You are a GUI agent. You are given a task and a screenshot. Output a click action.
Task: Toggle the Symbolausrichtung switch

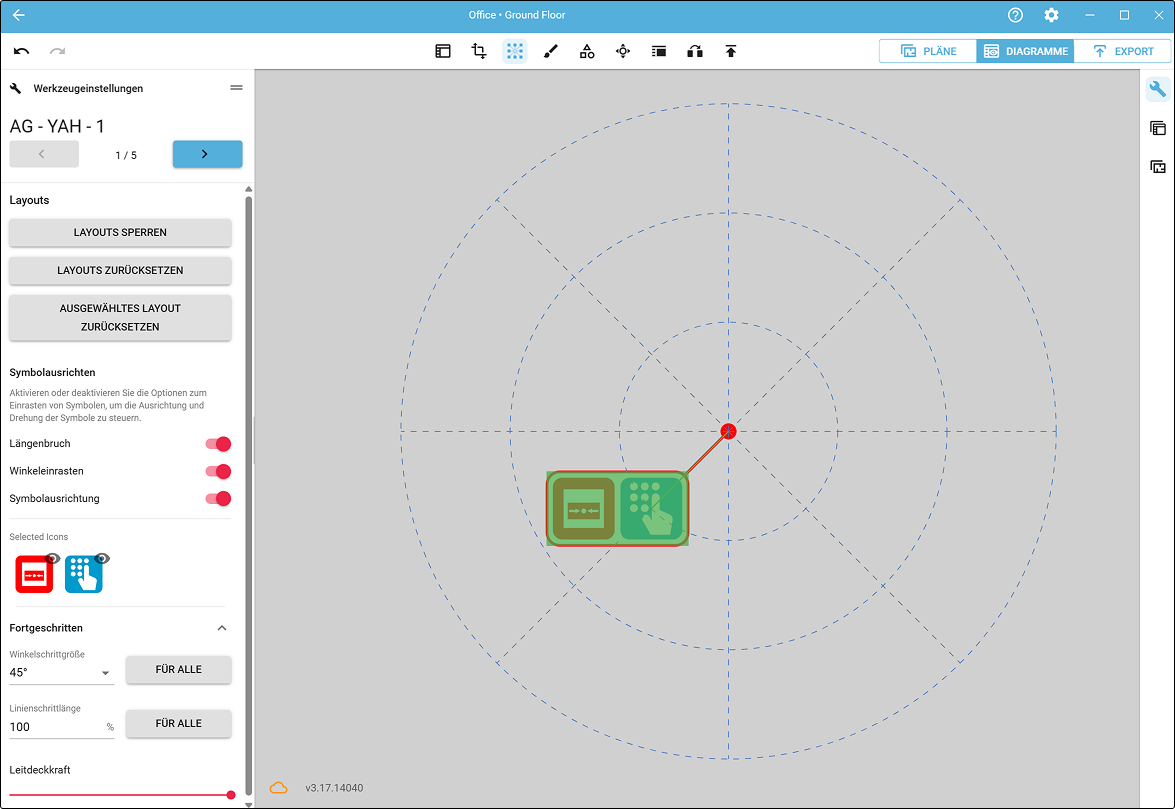click(218, 499)
